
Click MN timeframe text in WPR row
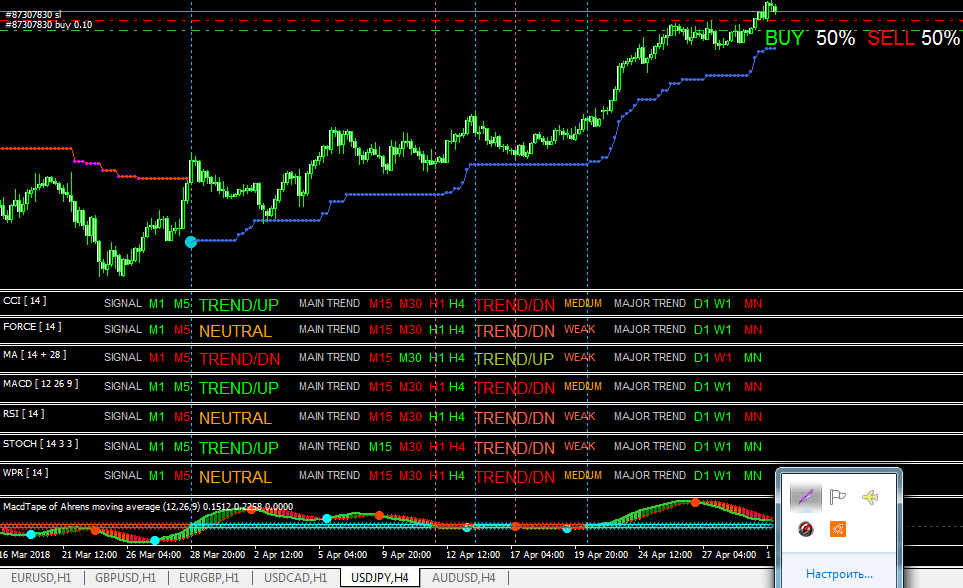coord(752,476)
